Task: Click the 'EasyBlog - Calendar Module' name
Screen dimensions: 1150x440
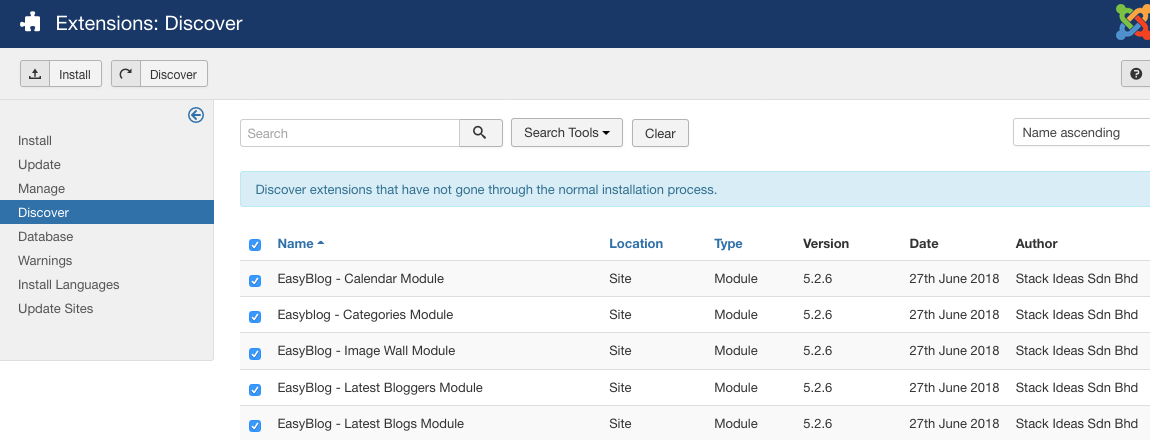Action: (361, 279)
